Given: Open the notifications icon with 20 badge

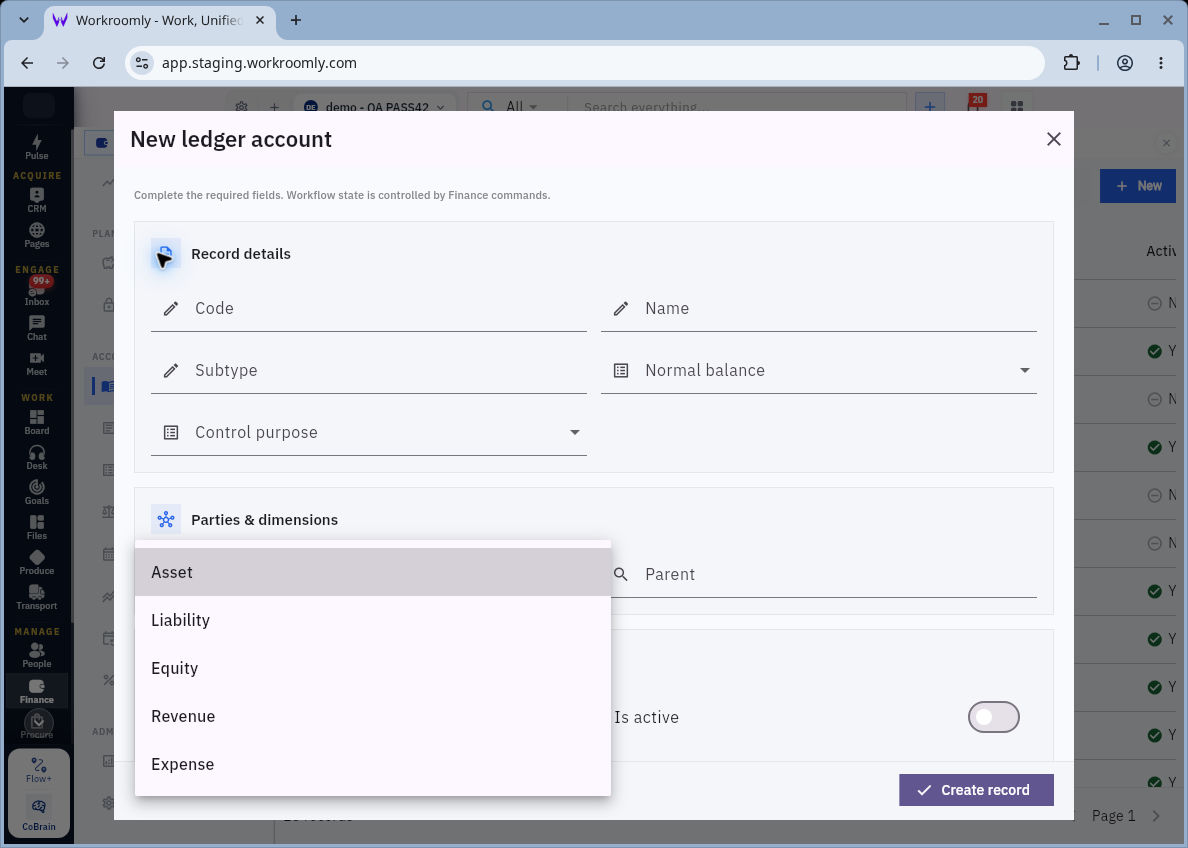Looking at the screenshot, I should tap(975, 104).
